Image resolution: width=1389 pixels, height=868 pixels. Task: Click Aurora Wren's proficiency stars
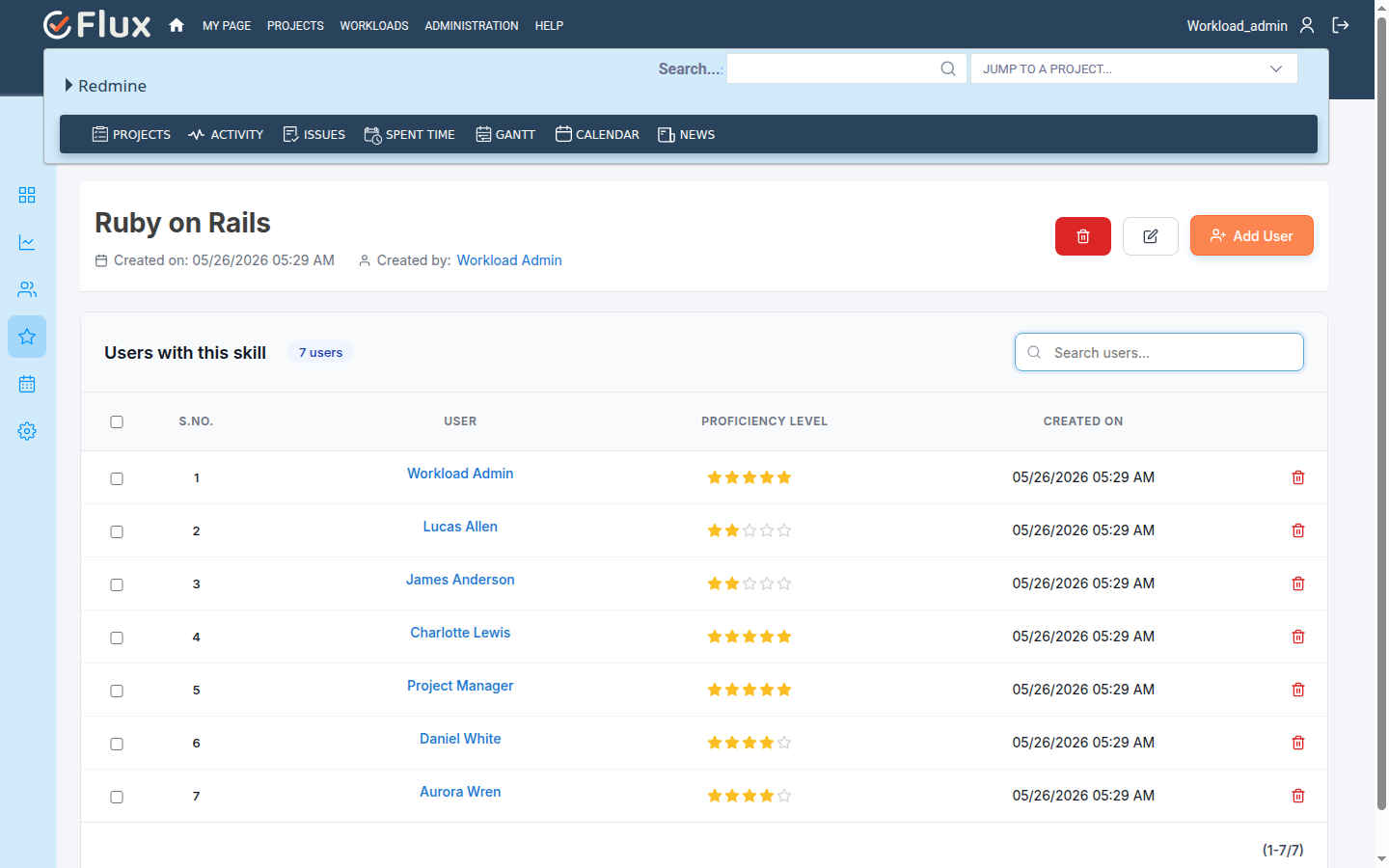coord(749,796)
